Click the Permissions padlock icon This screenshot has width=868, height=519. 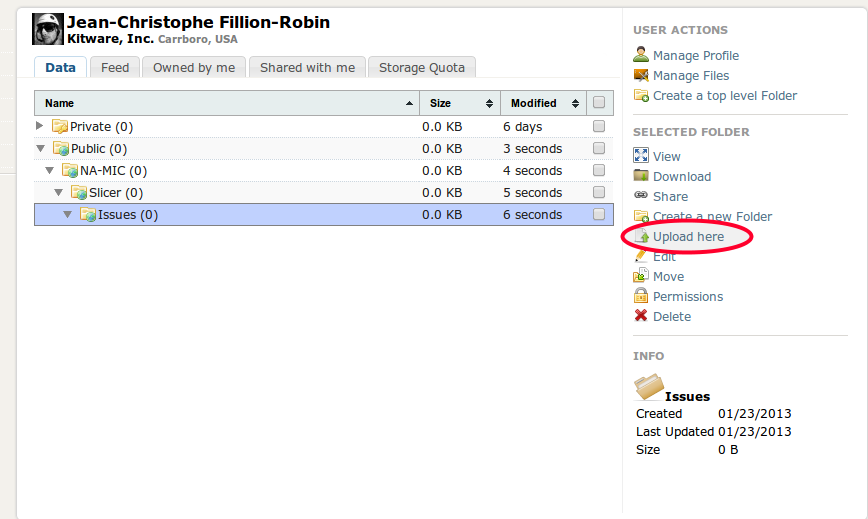click(641, 296)
